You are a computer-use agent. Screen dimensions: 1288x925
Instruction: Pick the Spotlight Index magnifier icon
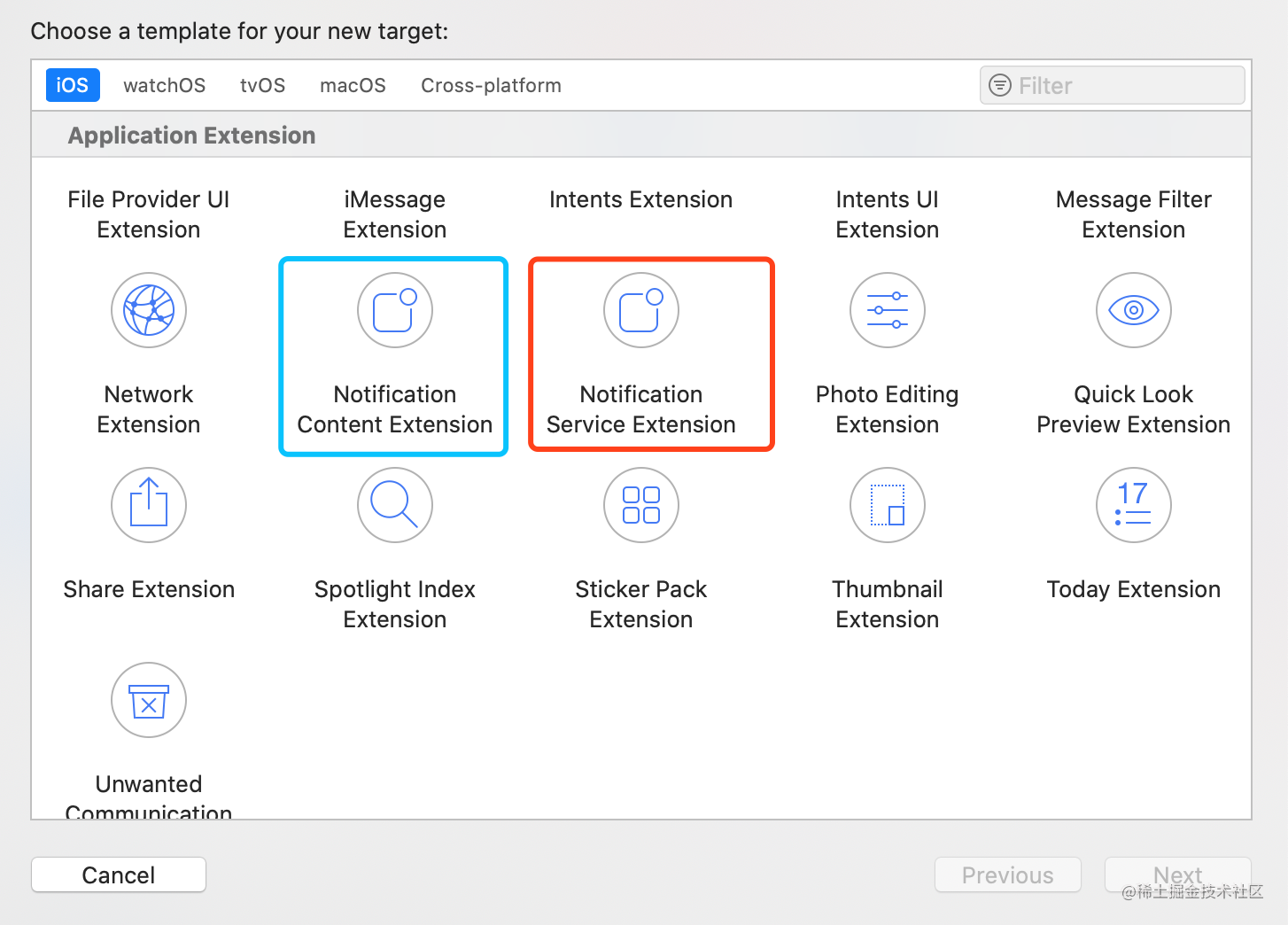point(395,505)
